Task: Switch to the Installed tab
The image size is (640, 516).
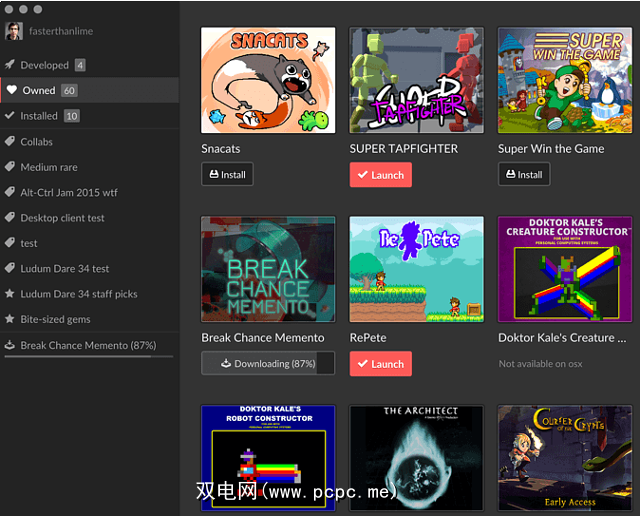Action: 89,116
